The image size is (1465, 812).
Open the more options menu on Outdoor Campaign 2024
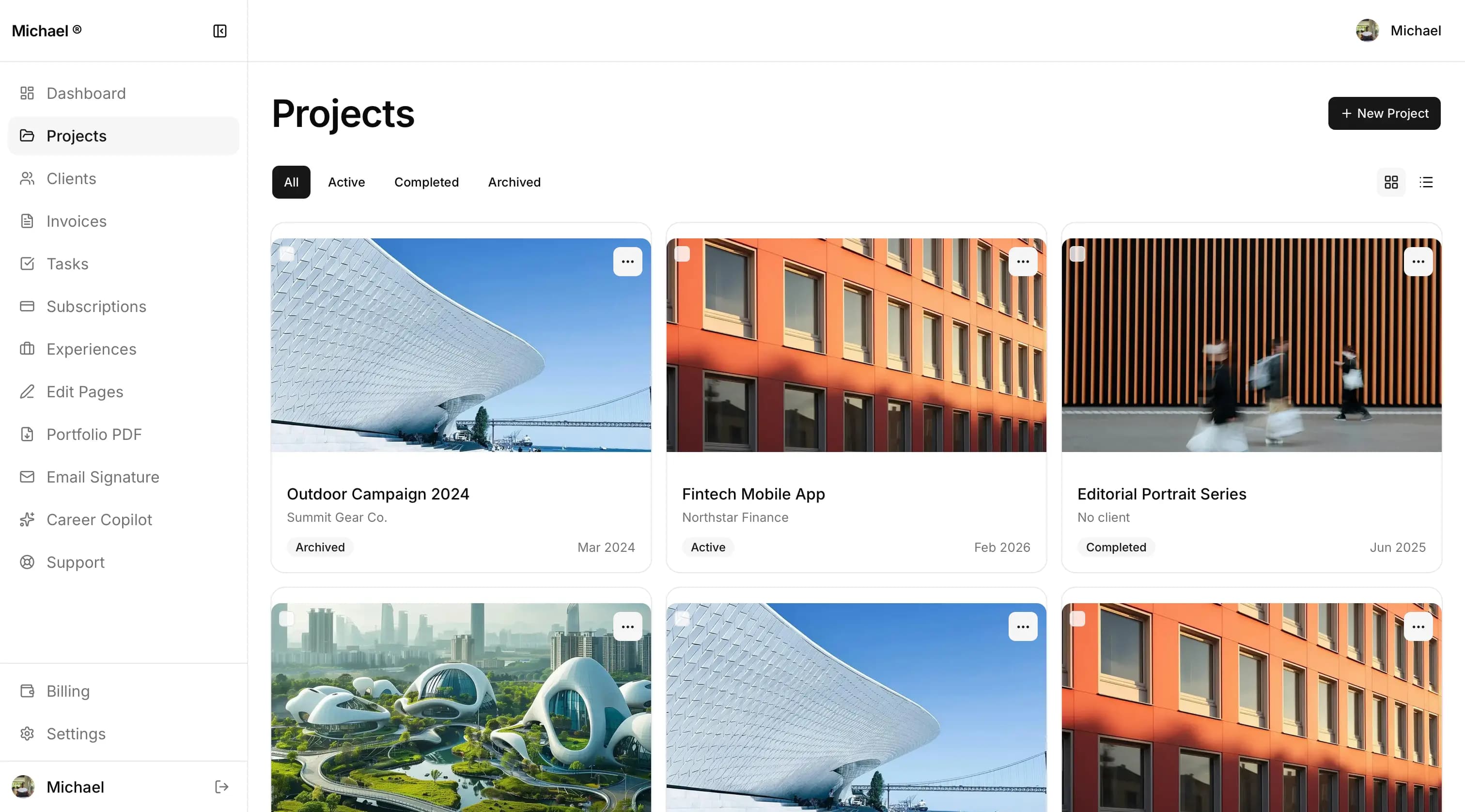click(628, 262)
